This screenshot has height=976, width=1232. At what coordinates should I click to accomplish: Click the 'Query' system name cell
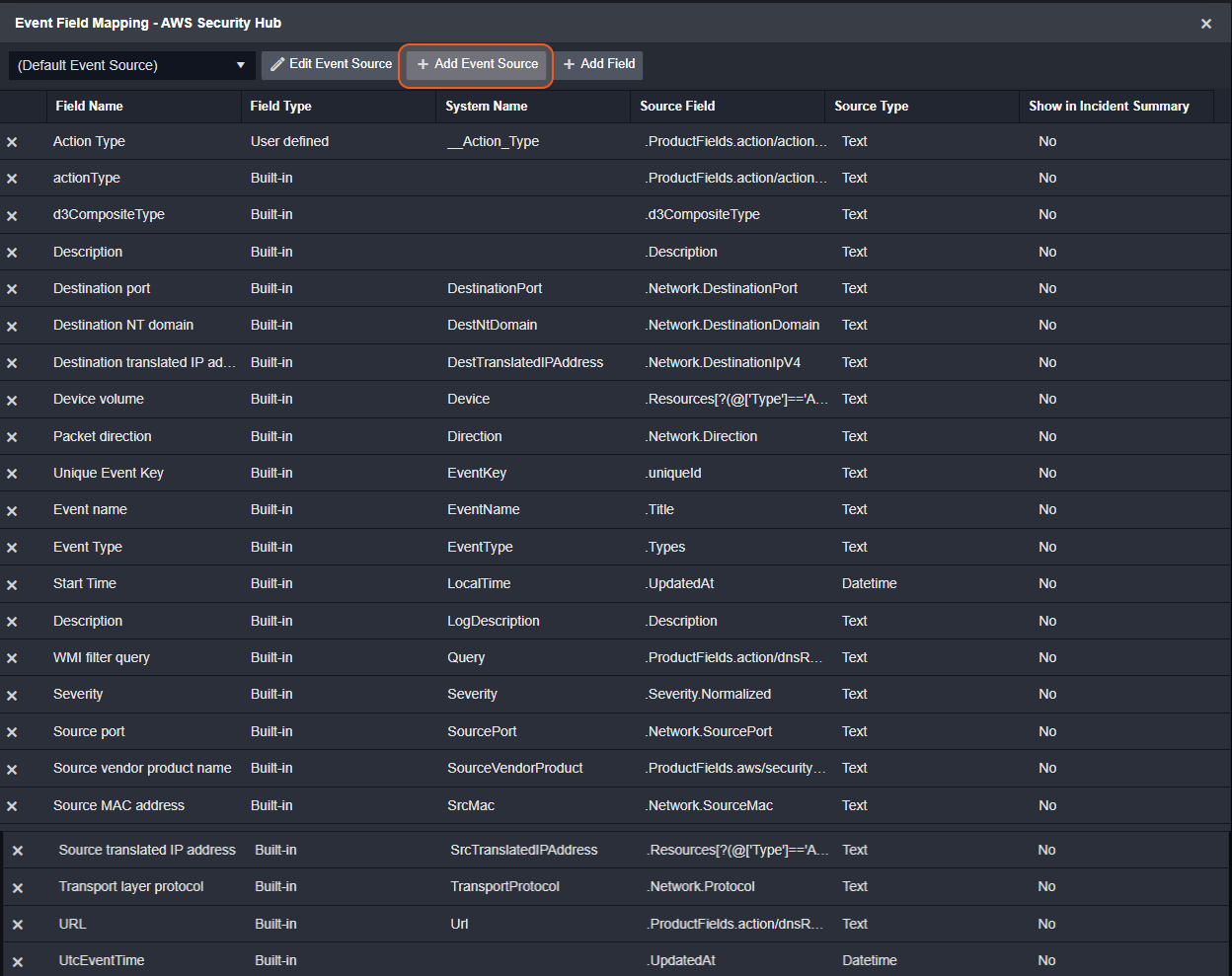[x=466, y=657]
